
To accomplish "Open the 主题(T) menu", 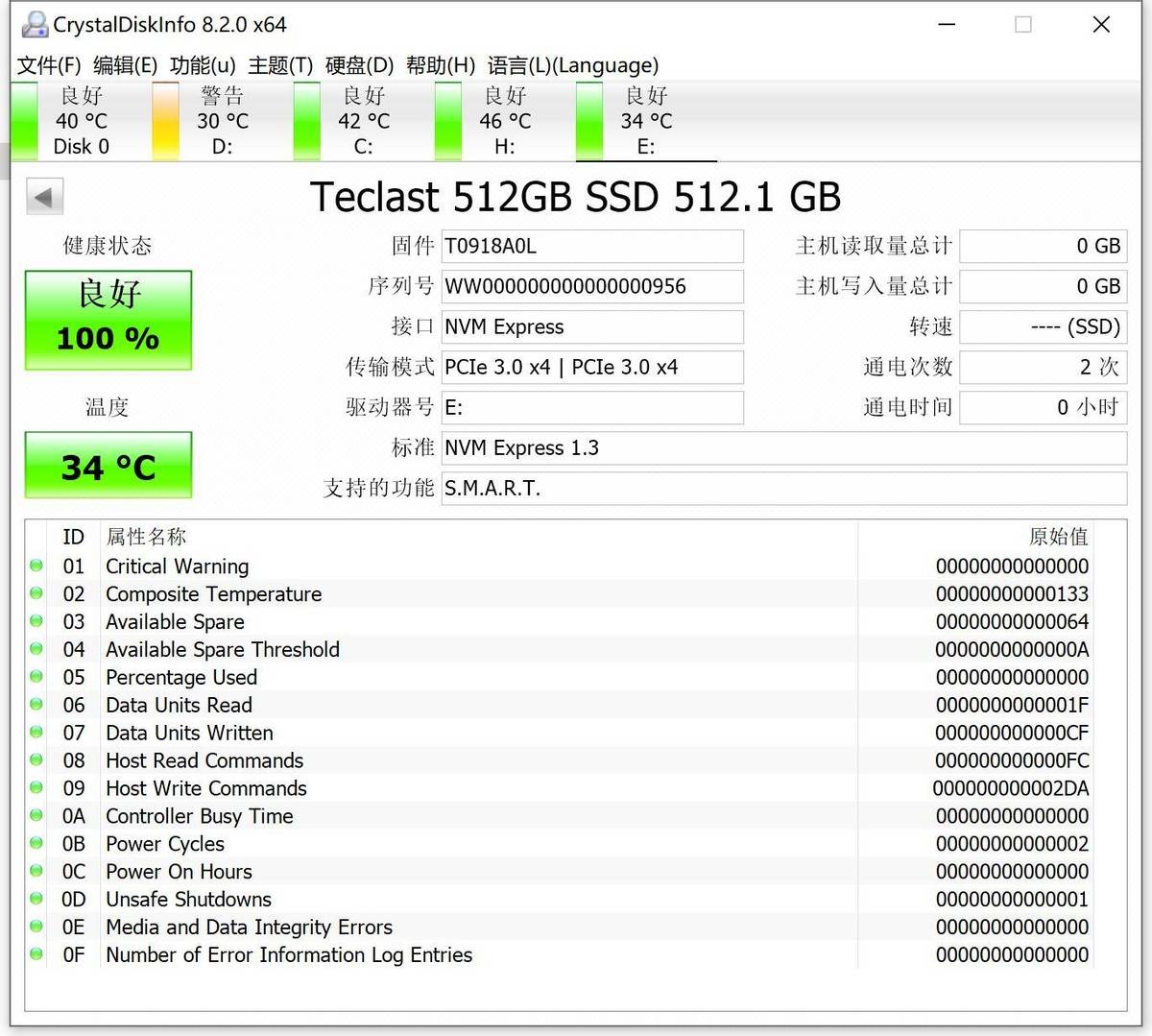I will (x=280, y=65).
